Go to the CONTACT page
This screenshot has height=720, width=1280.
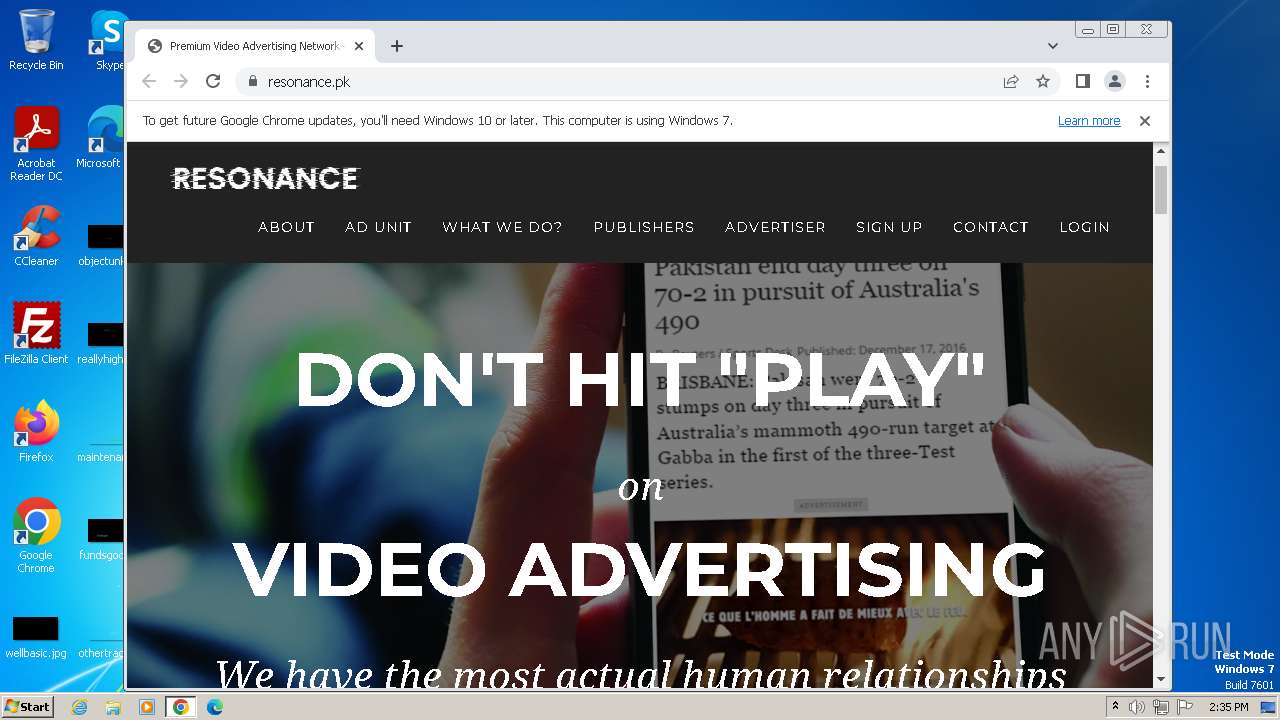coord(991,227)
